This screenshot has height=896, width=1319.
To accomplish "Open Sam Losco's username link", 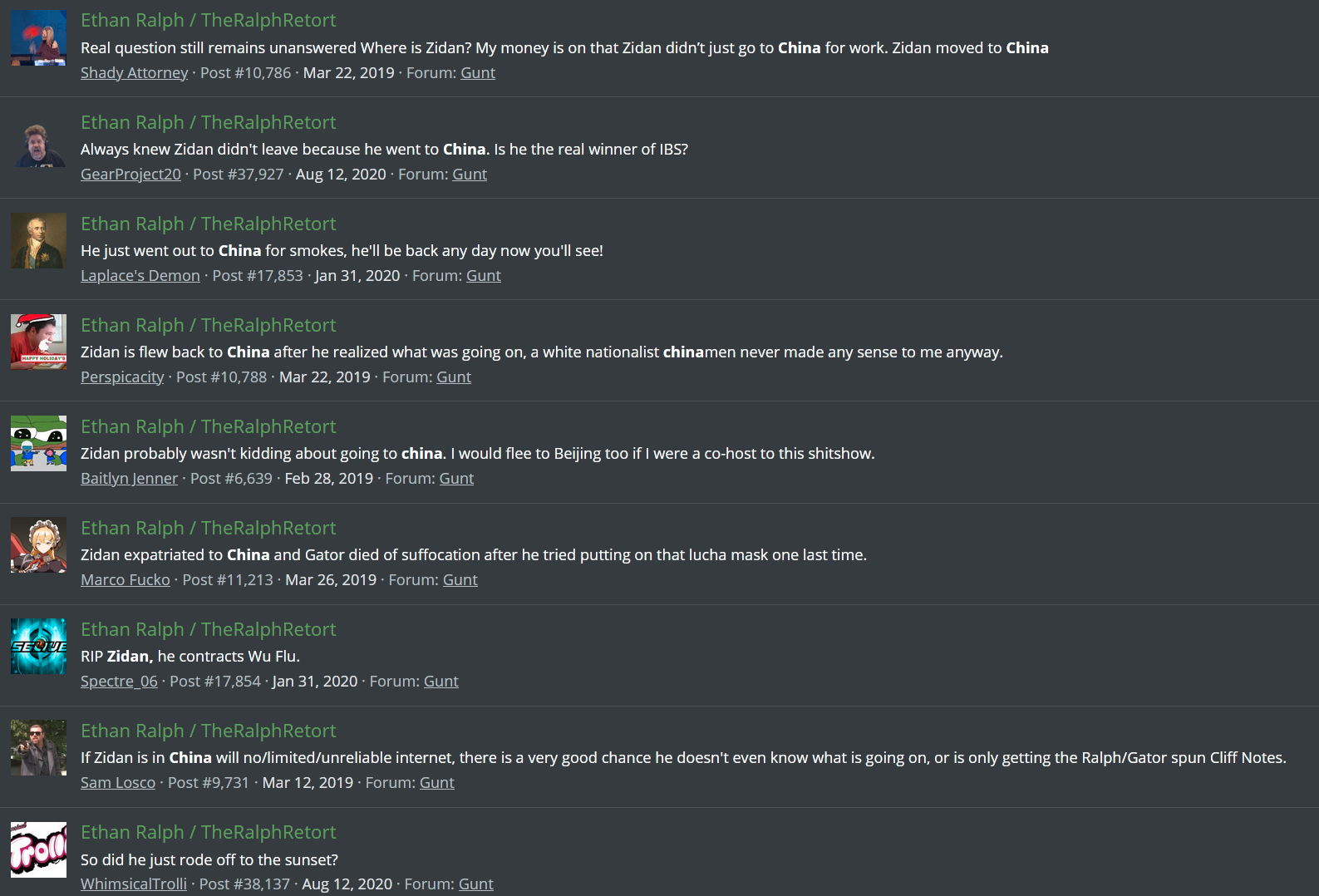I will coord(117,783).
